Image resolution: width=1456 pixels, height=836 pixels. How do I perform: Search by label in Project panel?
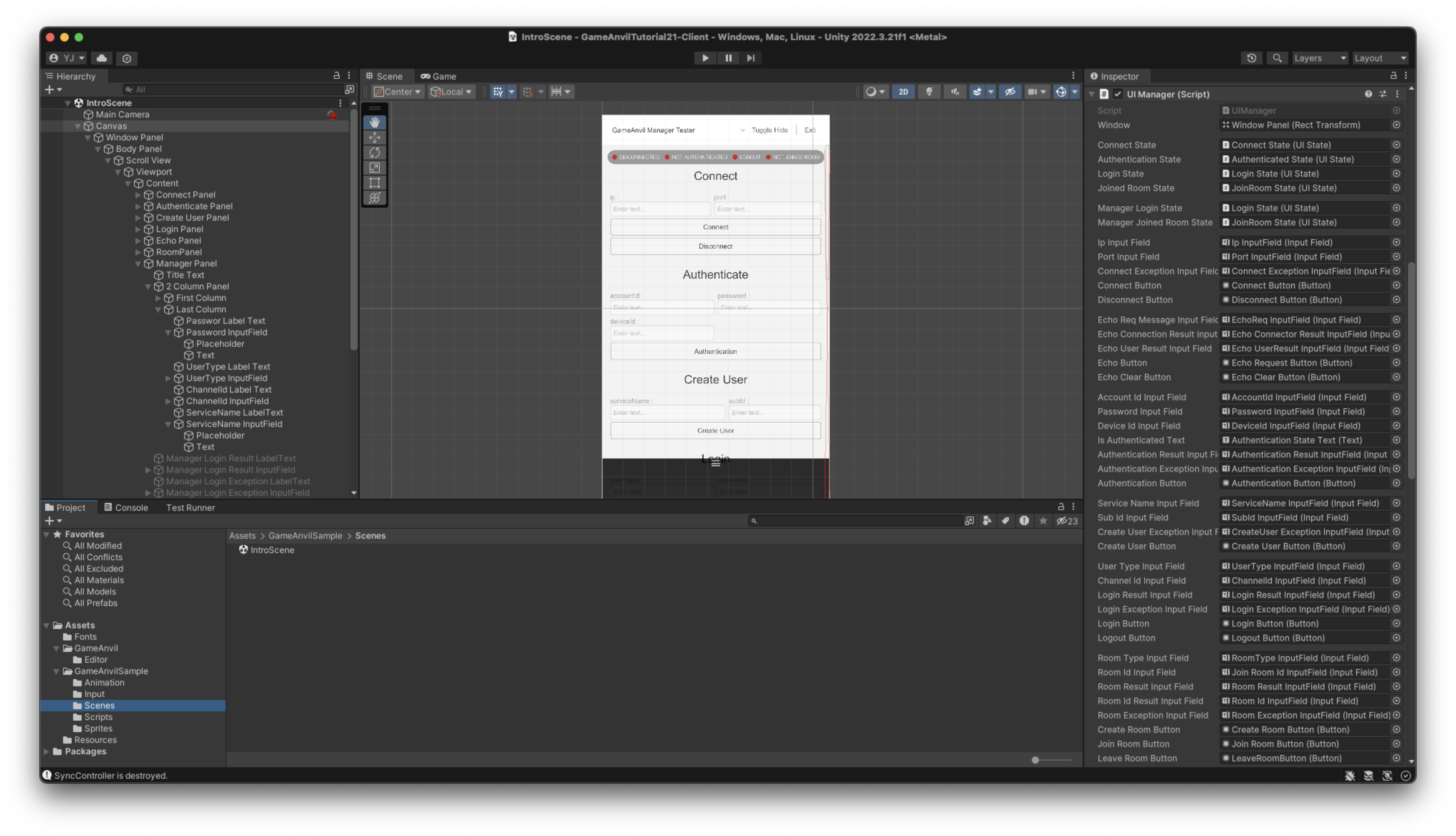(1005, 521)
